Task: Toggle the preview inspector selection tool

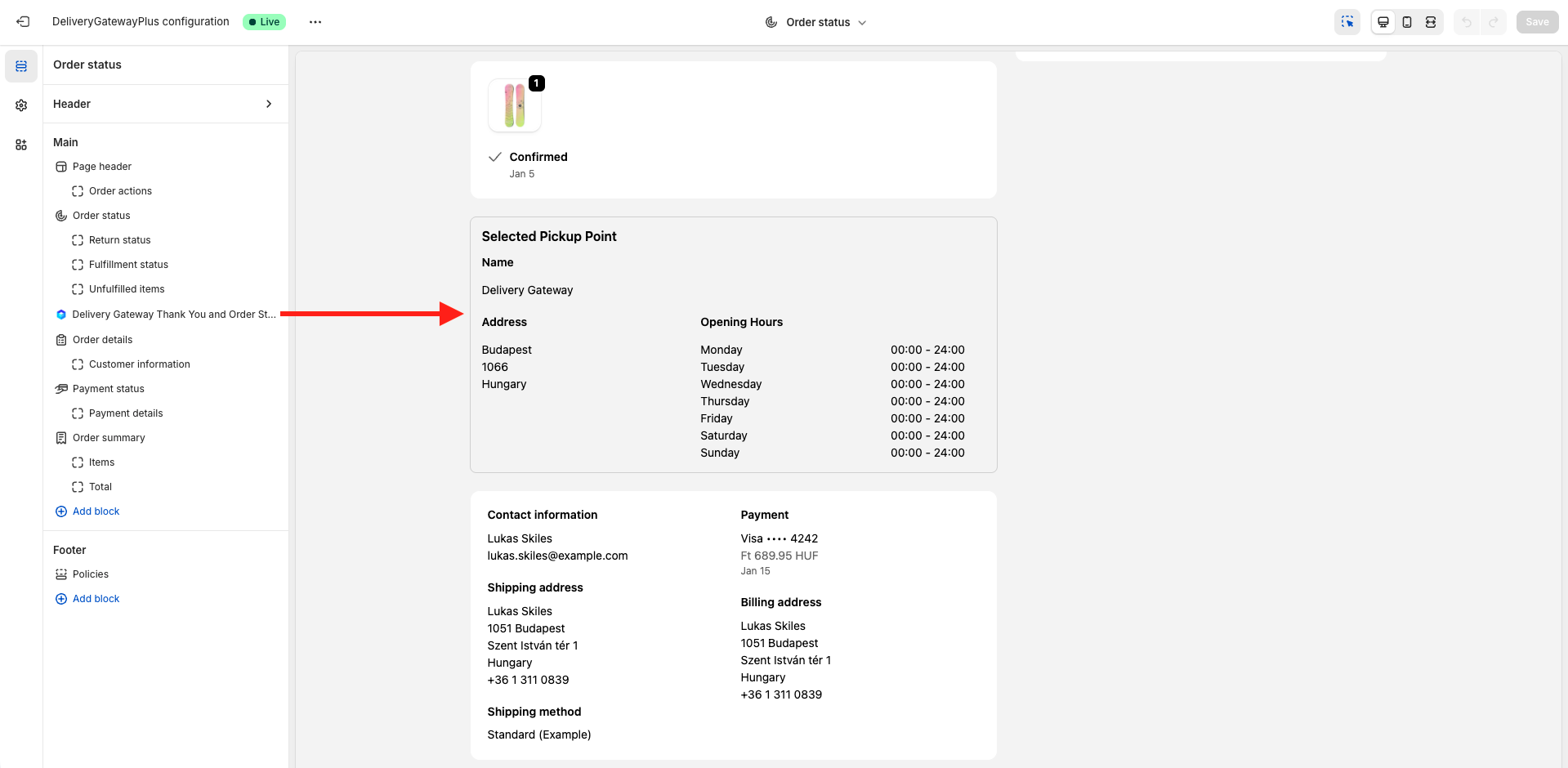Action: coord(1347,22)
